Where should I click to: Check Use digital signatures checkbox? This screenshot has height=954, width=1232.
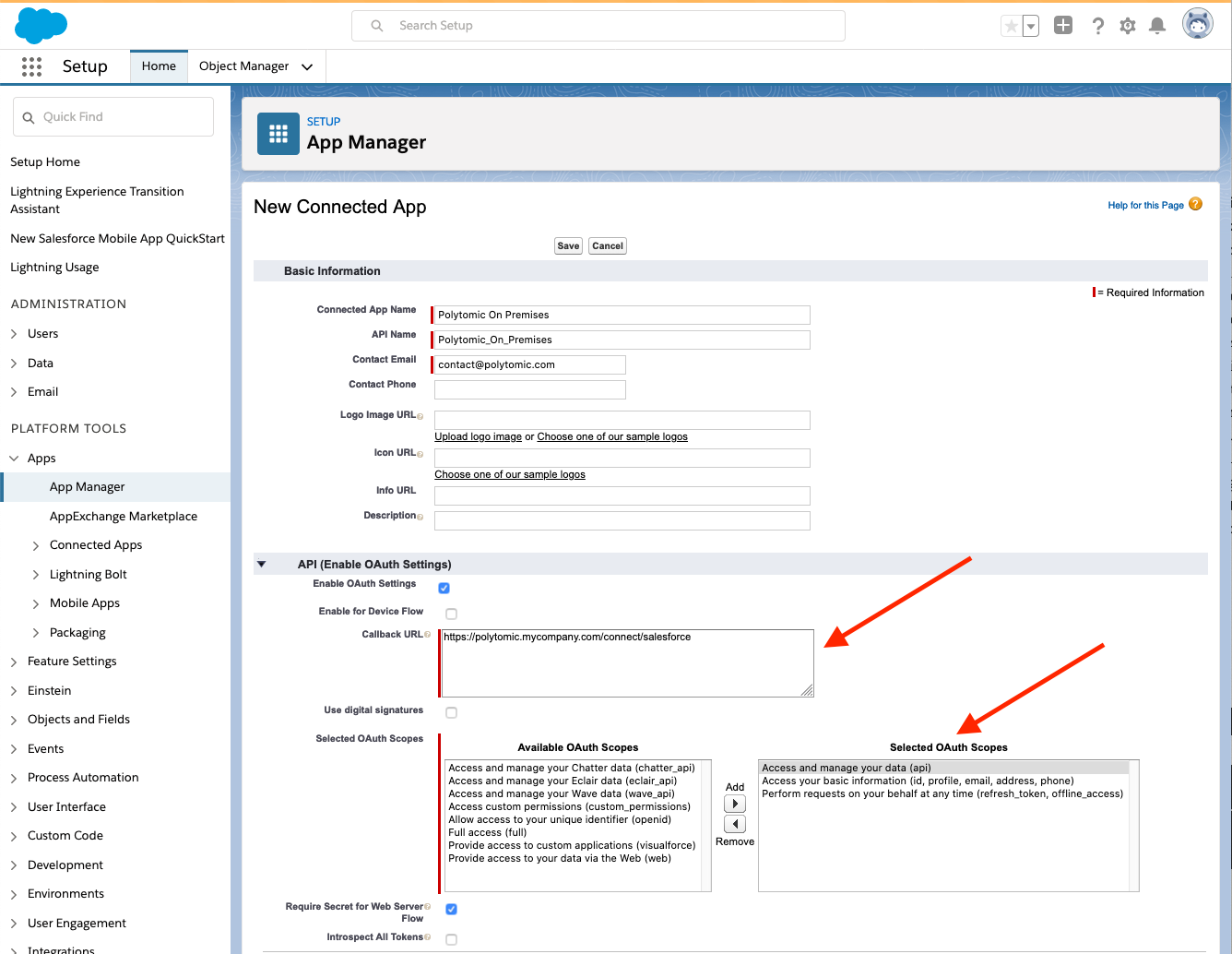click(x=451, y=712)
